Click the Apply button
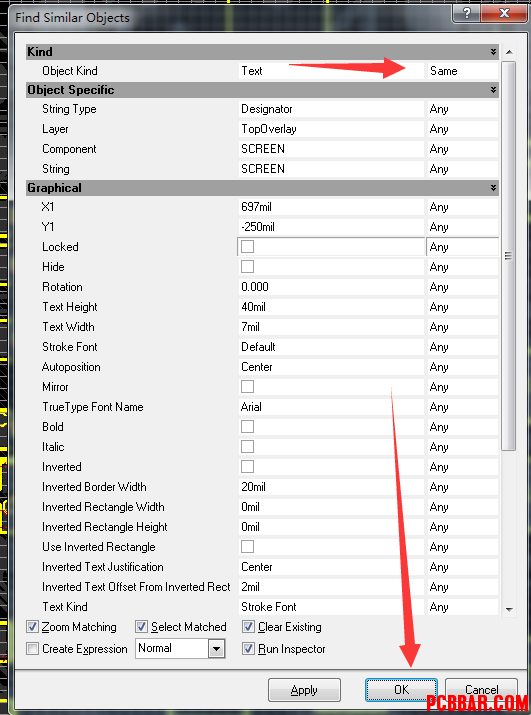This screenshot has width=531, height=715. tap(304, 690)
